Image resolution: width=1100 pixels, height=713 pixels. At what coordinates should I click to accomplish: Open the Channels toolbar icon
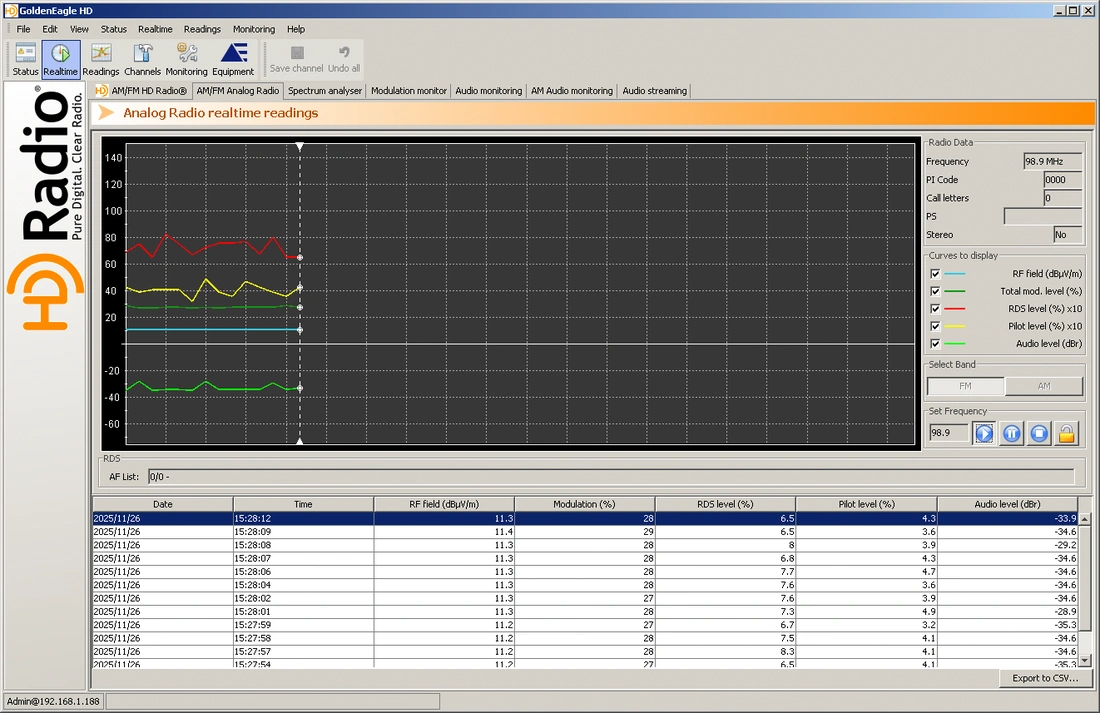(143, 59)
